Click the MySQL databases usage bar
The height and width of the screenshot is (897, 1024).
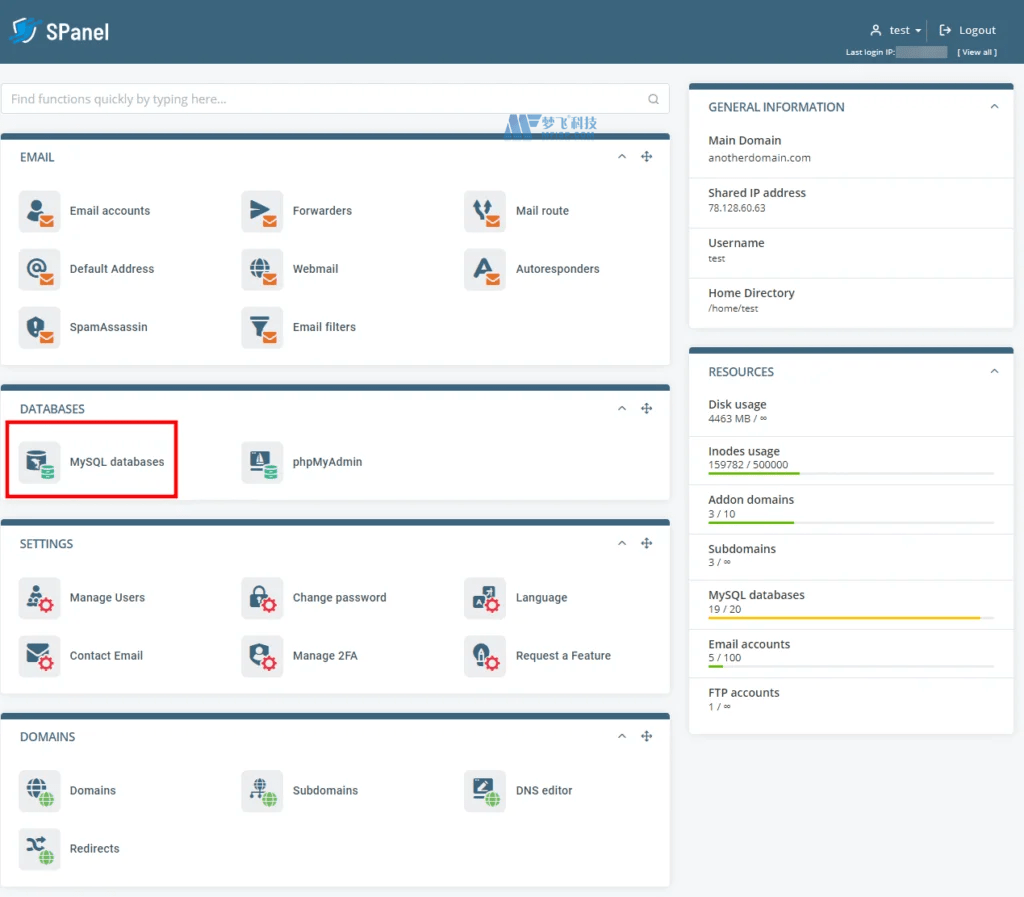[x=850, y=618]
